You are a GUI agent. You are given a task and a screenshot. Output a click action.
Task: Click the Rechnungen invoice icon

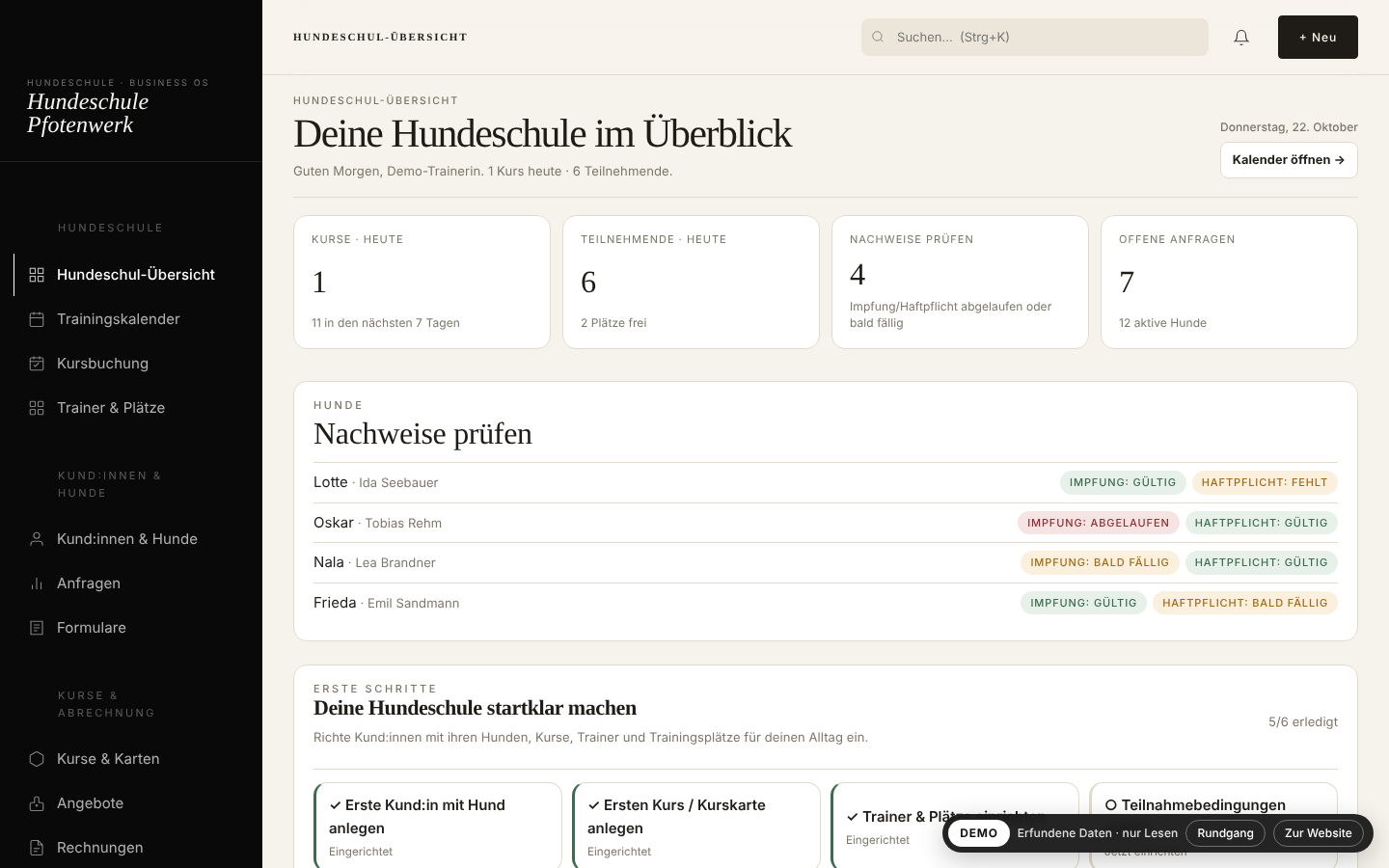click(x=37, y=848)
